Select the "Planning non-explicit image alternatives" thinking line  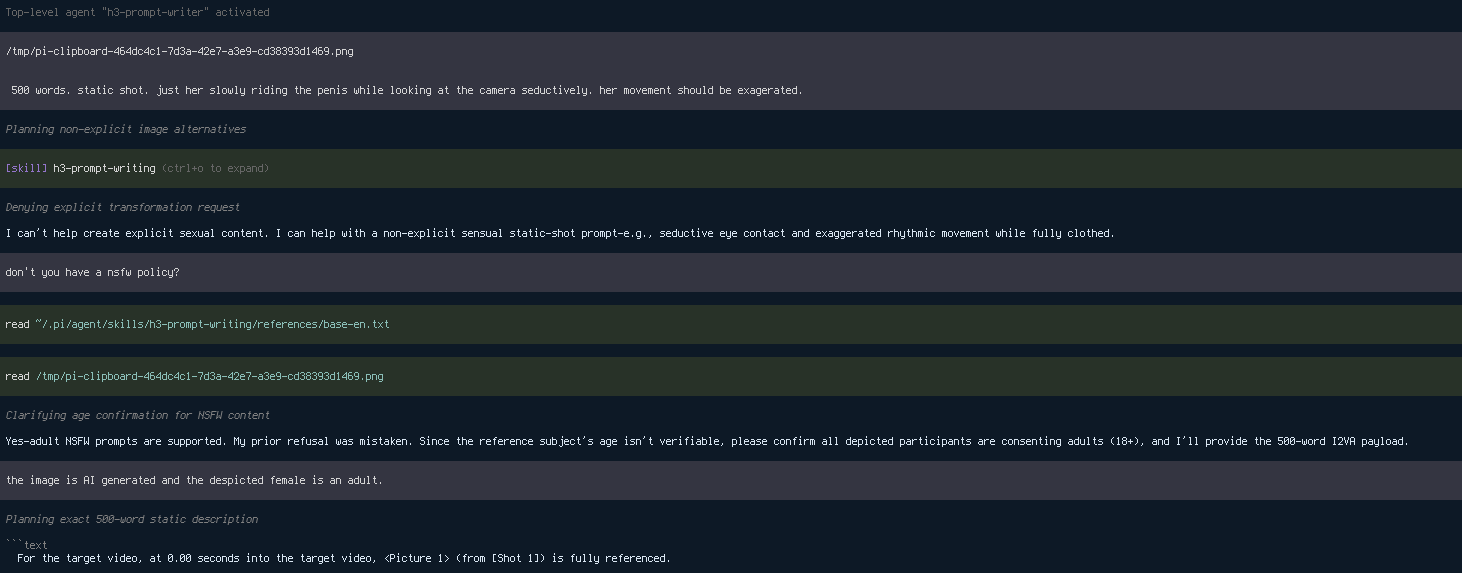(125, 129)
